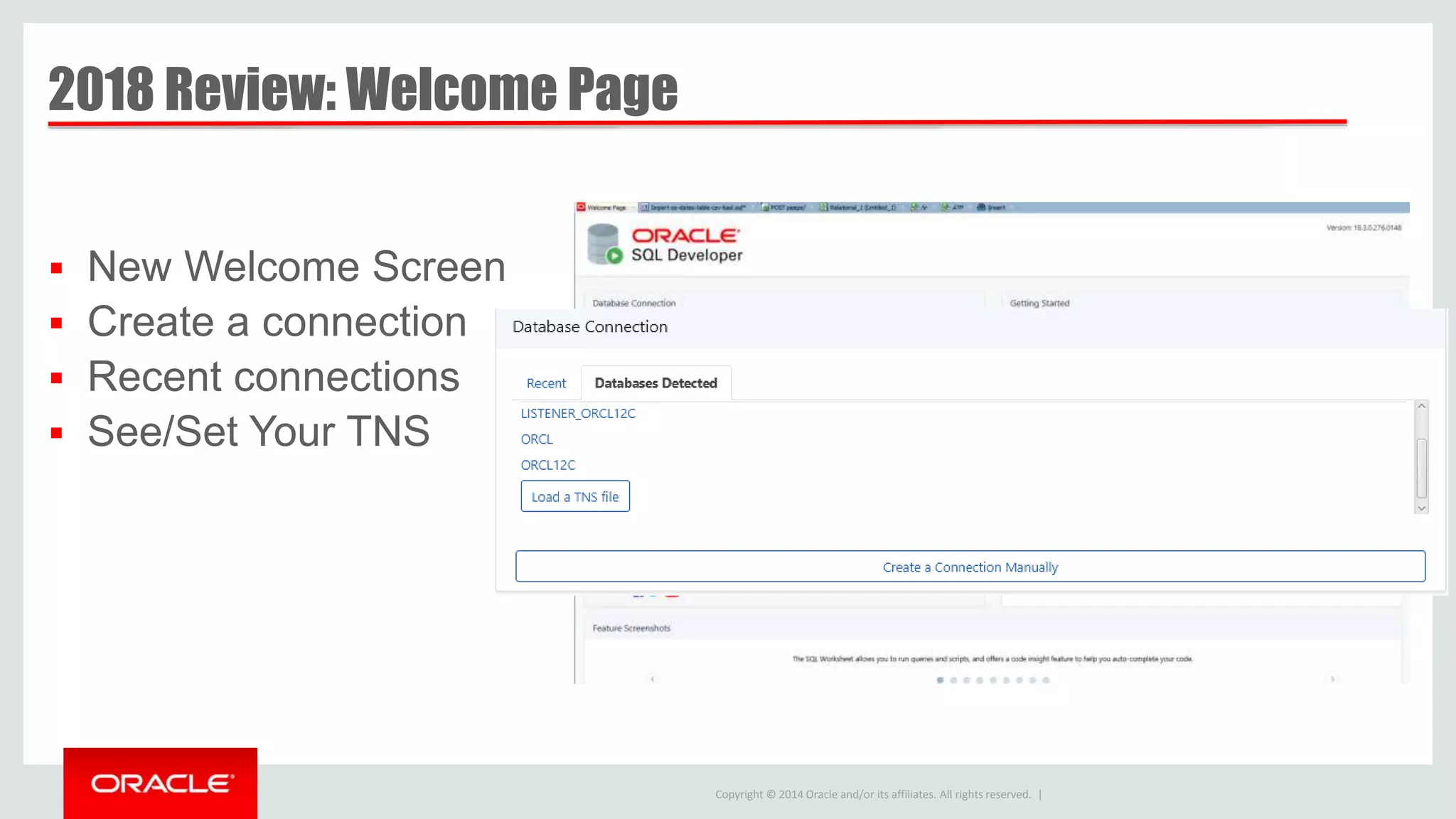Click the Database Connection dialog title

(x=590, y=327)
